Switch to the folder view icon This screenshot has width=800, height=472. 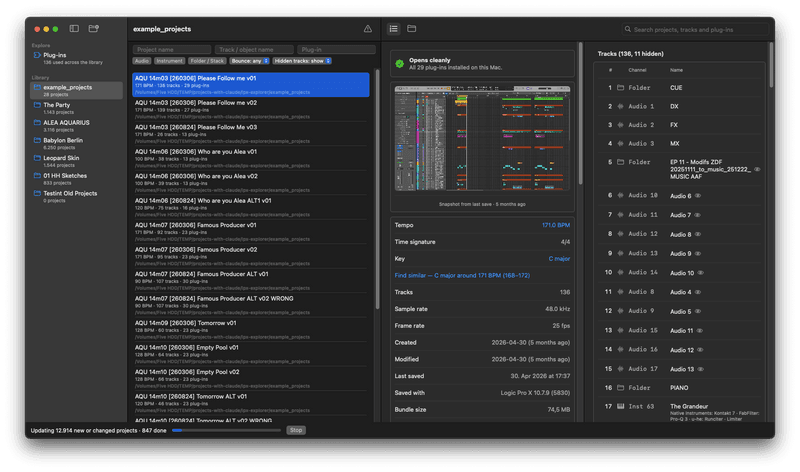411,29
